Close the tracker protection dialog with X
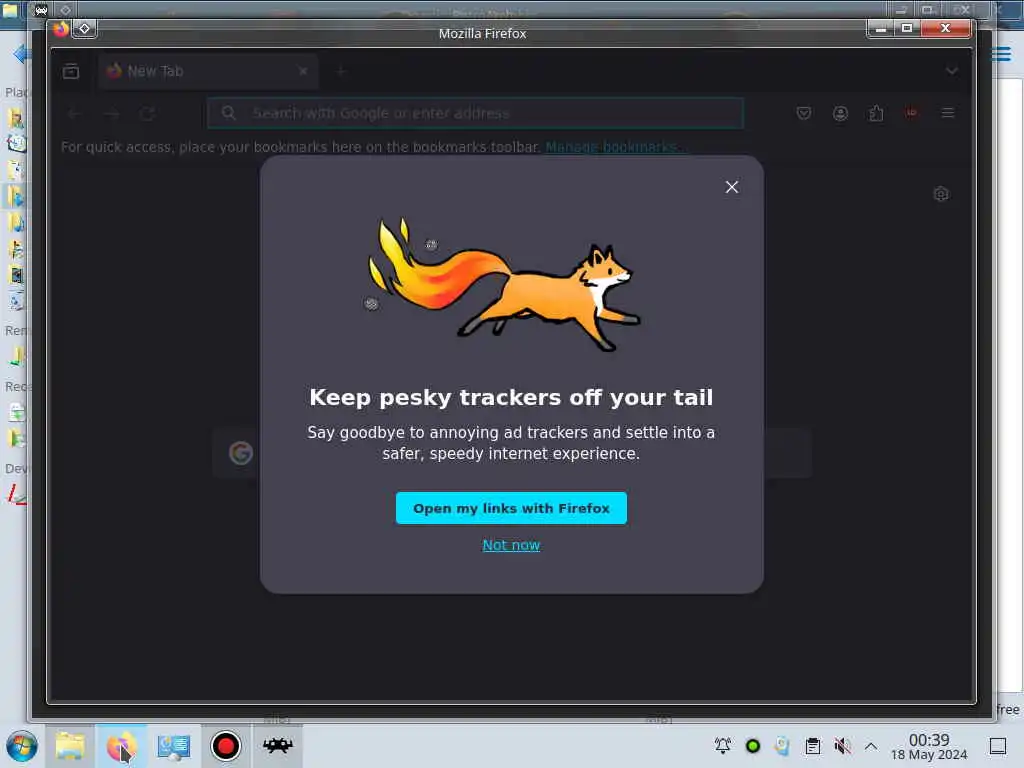 [x=731, y=187]
